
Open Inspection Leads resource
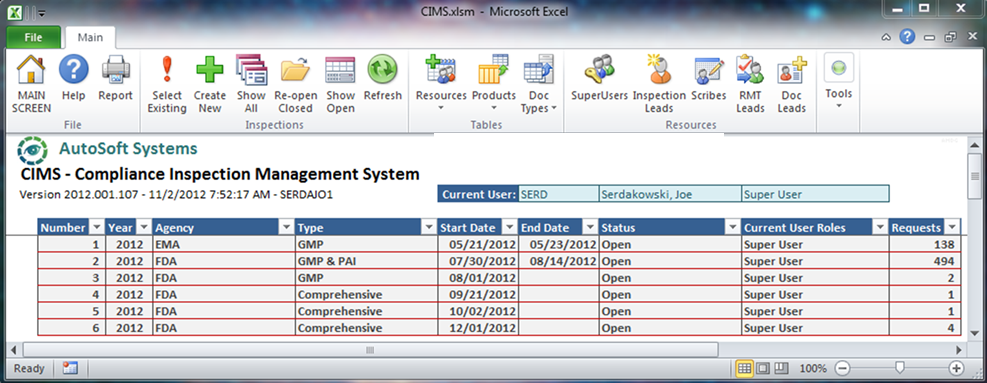click(659, 85)
